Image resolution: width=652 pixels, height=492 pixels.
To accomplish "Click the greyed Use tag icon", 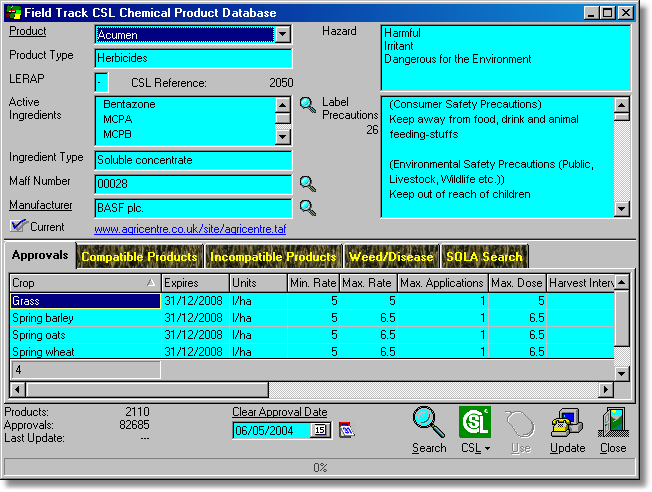I will click(x=520, y=424).
